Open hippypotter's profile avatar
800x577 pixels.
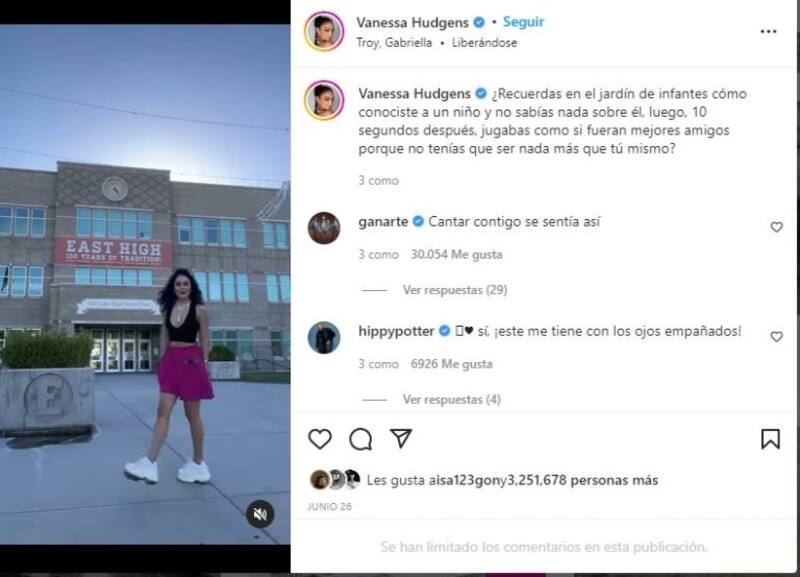coord(324,338)
